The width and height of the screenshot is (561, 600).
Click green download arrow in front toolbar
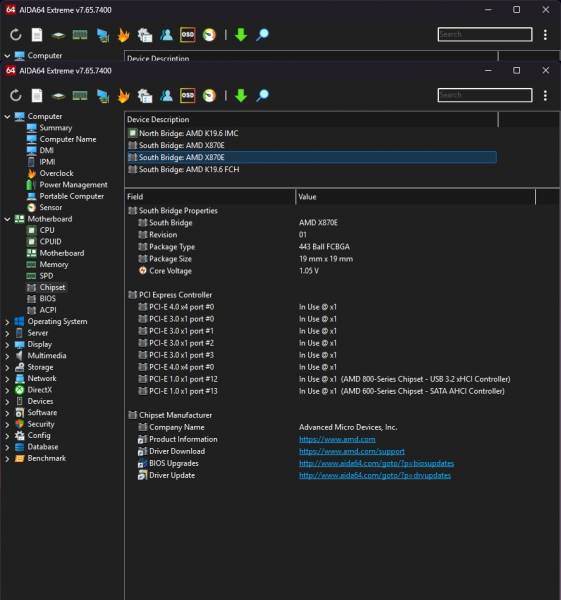click(241, 96)
